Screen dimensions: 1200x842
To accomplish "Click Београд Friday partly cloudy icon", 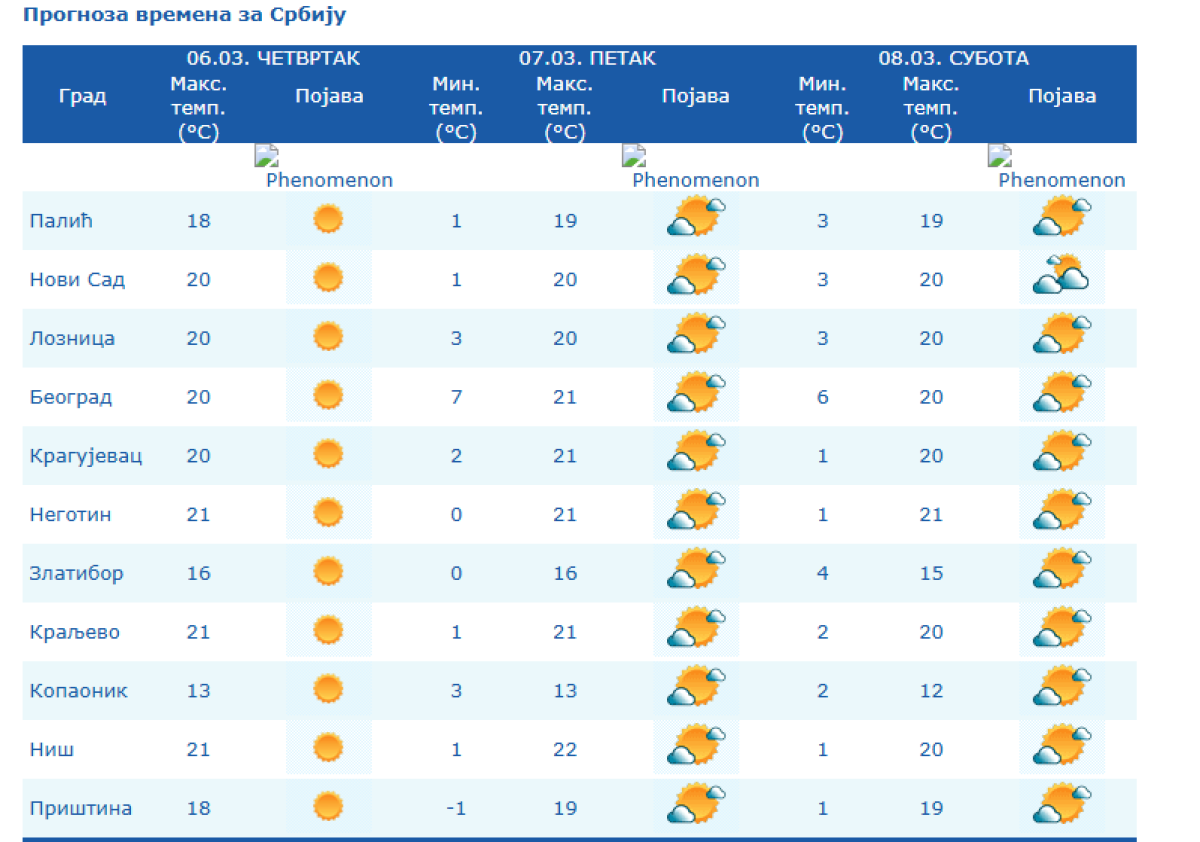I will point(696,394).
